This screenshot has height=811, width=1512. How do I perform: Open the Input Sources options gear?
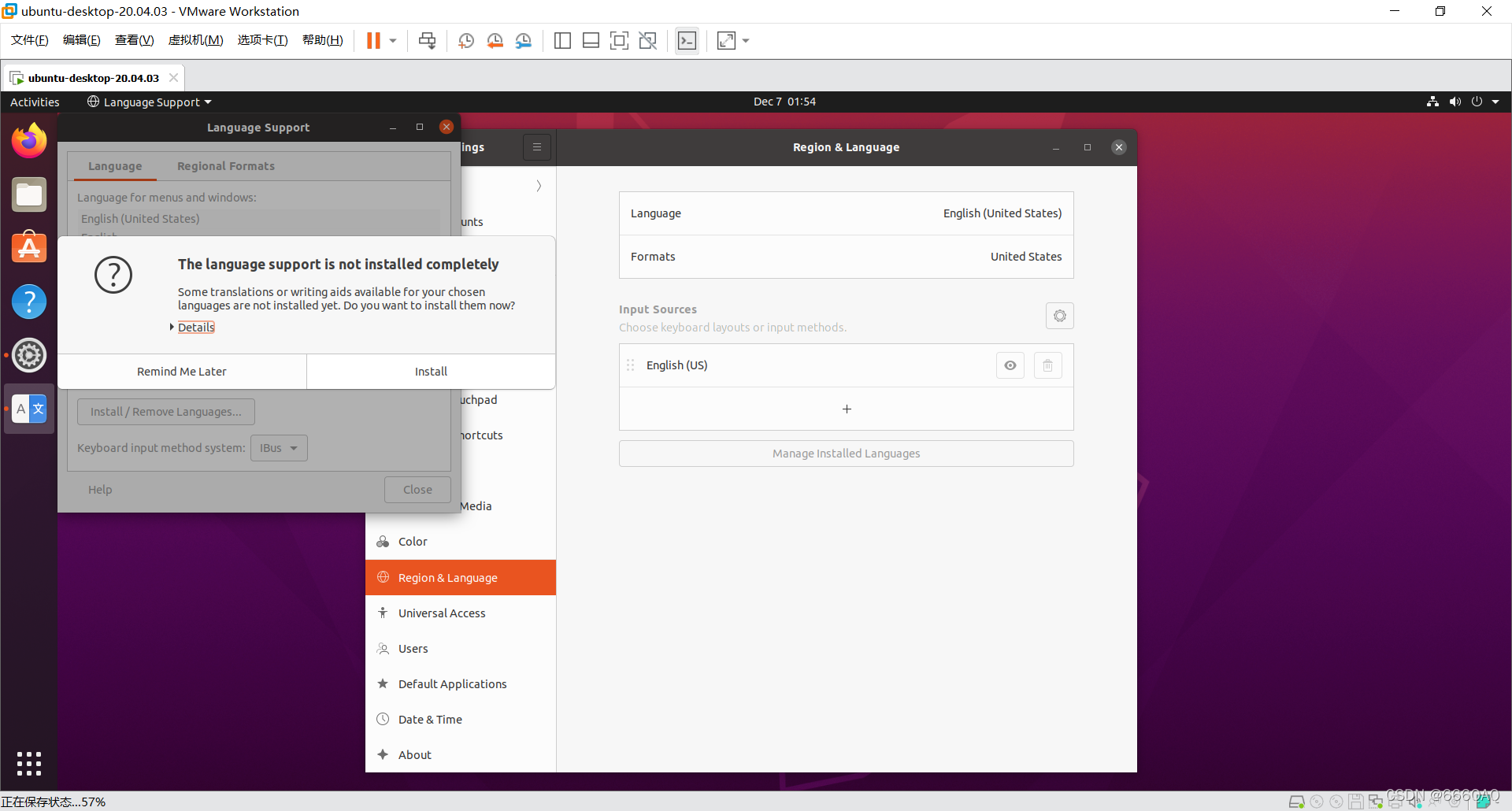click(1060, 316)
